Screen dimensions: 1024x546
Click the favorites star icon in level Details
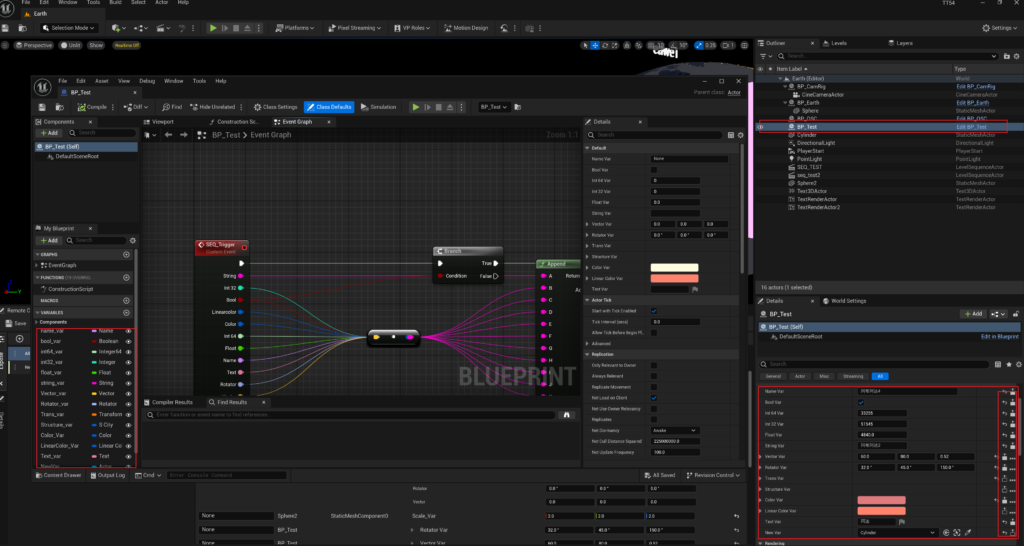(1009, 364)
